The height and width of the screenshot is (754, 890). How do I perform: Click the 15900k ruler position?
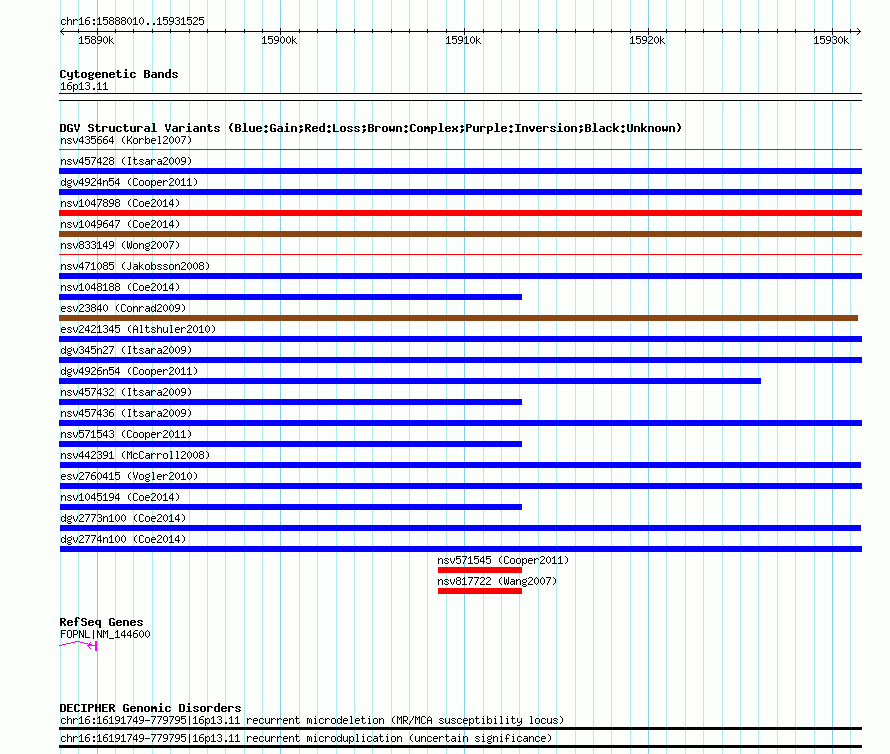tap(279, 40)
